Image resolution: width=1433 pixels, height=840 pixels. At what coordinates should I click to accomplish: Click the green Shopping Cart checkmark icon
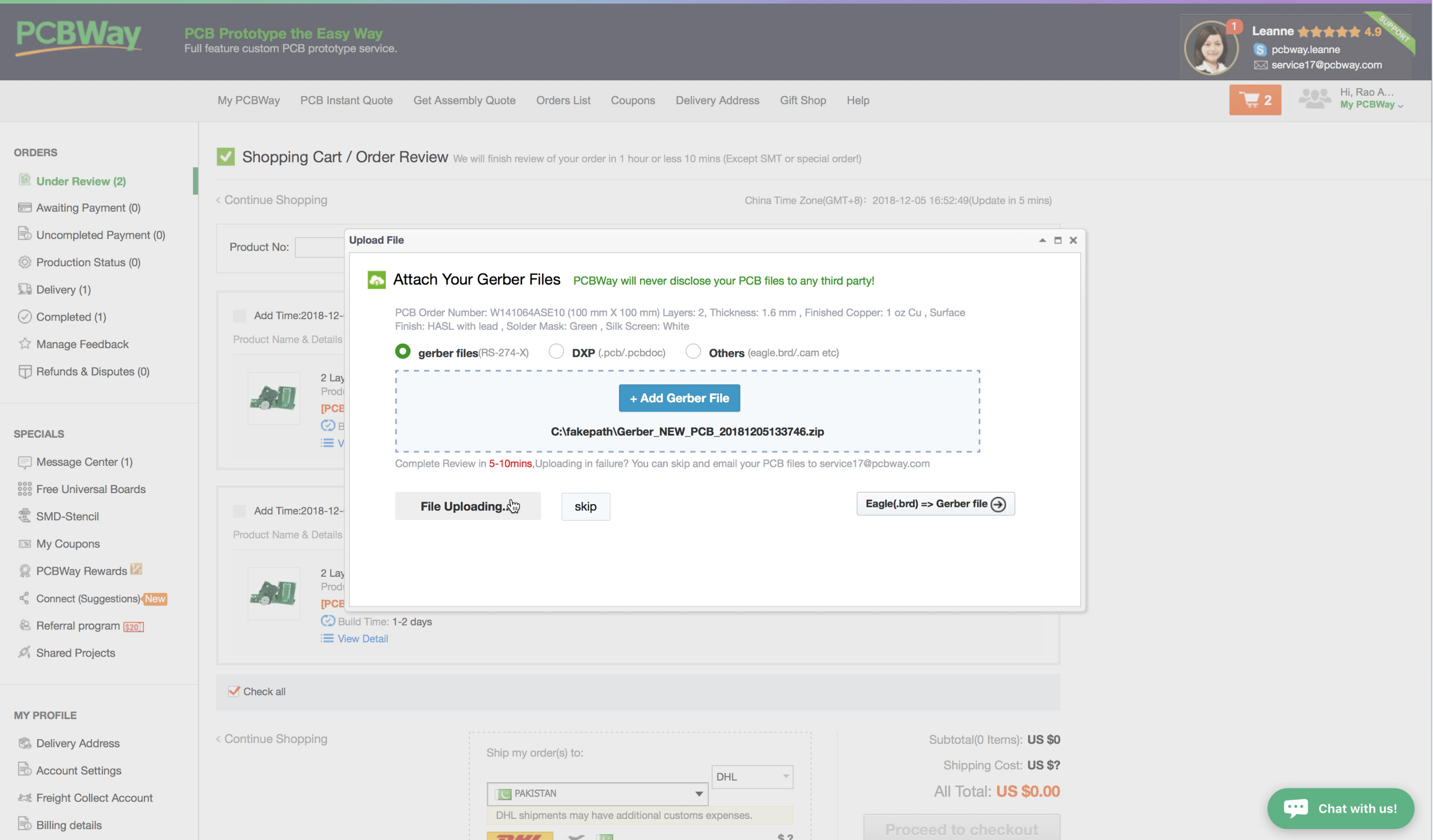pos(226,157)
